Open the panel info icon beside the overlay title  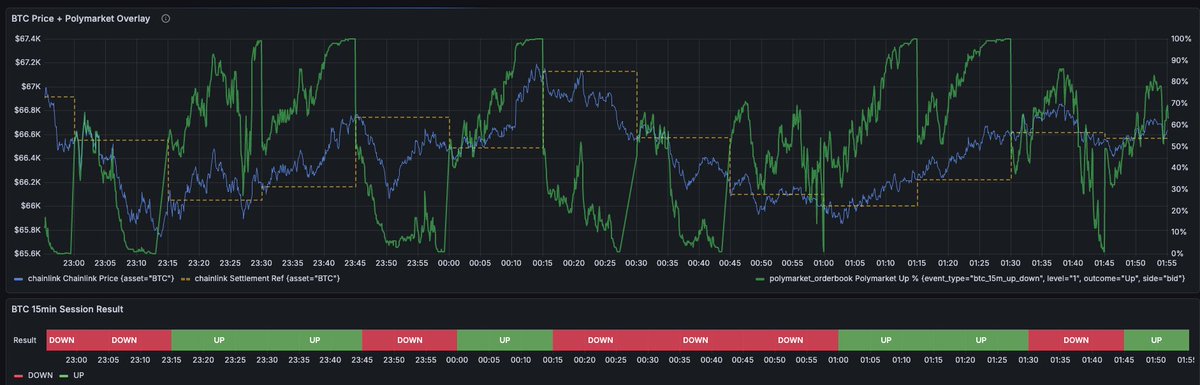tap(166, 18)
